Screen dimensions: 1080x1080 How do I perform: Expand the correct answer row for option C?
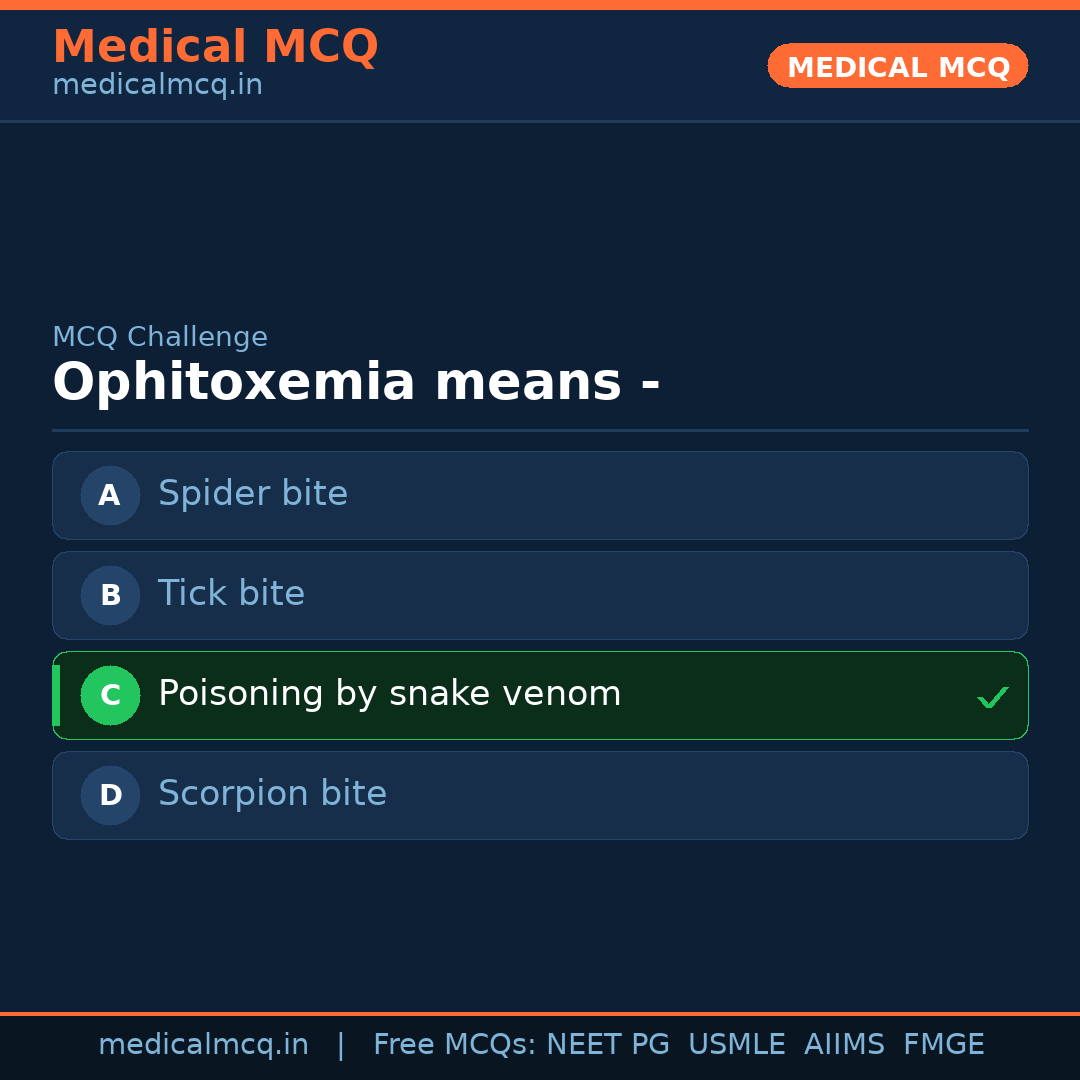pyautogui.click(x=540, y=695)
